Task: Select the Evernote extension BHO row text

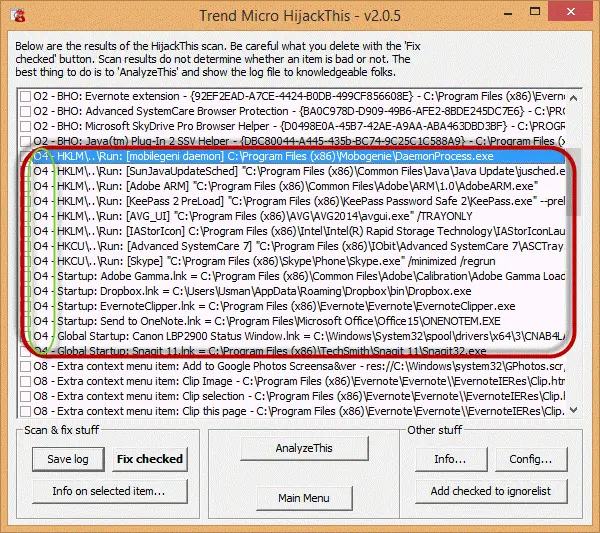Action: (298, 96)
